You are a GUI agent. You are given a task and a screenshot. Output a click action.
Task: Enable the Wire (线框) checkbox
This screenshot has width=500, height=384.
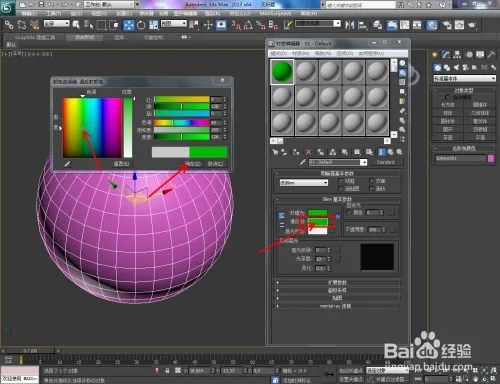pyautogui.click(x=341, y=181)
